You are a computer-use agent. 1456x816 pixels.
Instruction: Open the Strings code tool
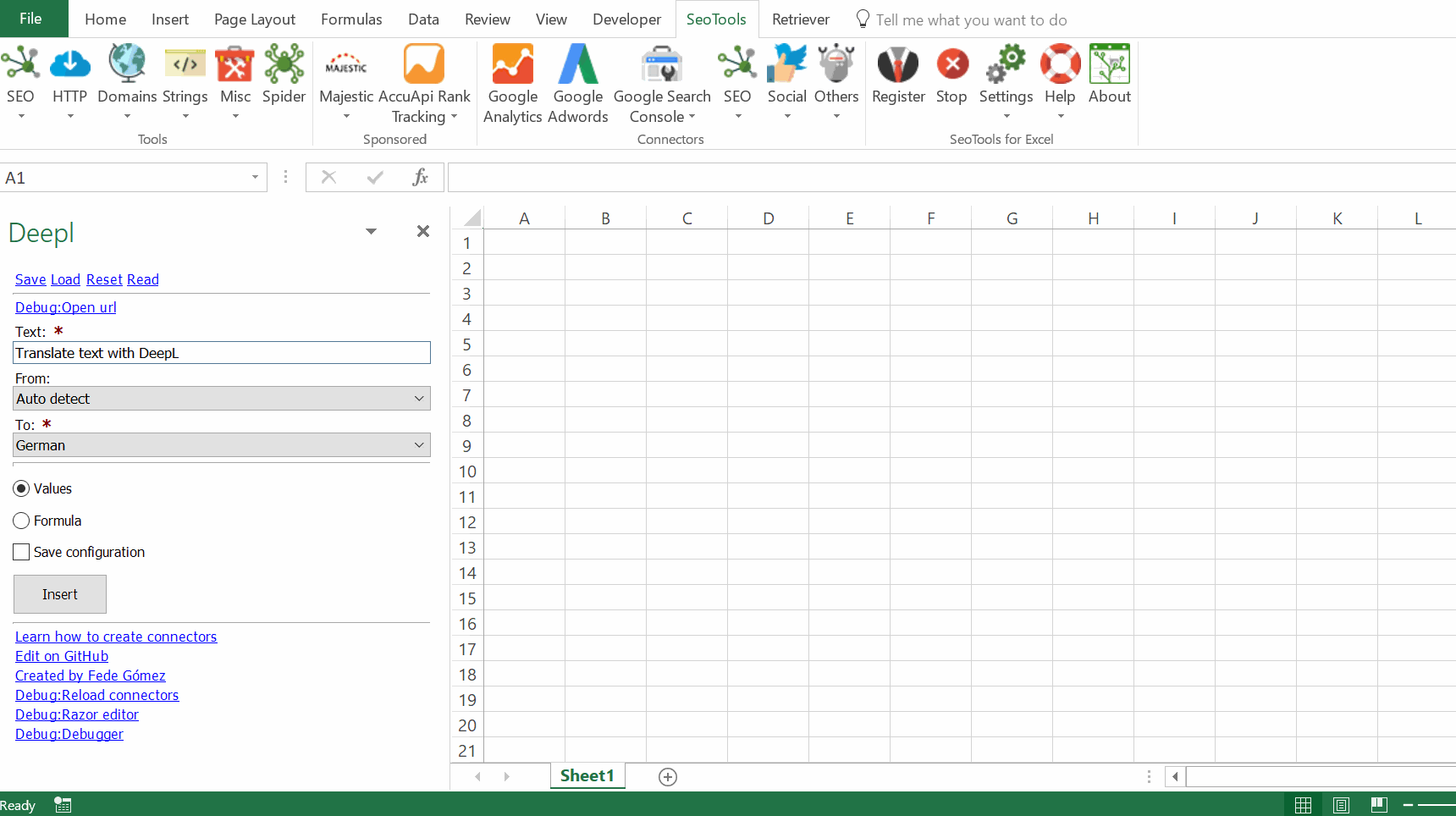[185, 64]
